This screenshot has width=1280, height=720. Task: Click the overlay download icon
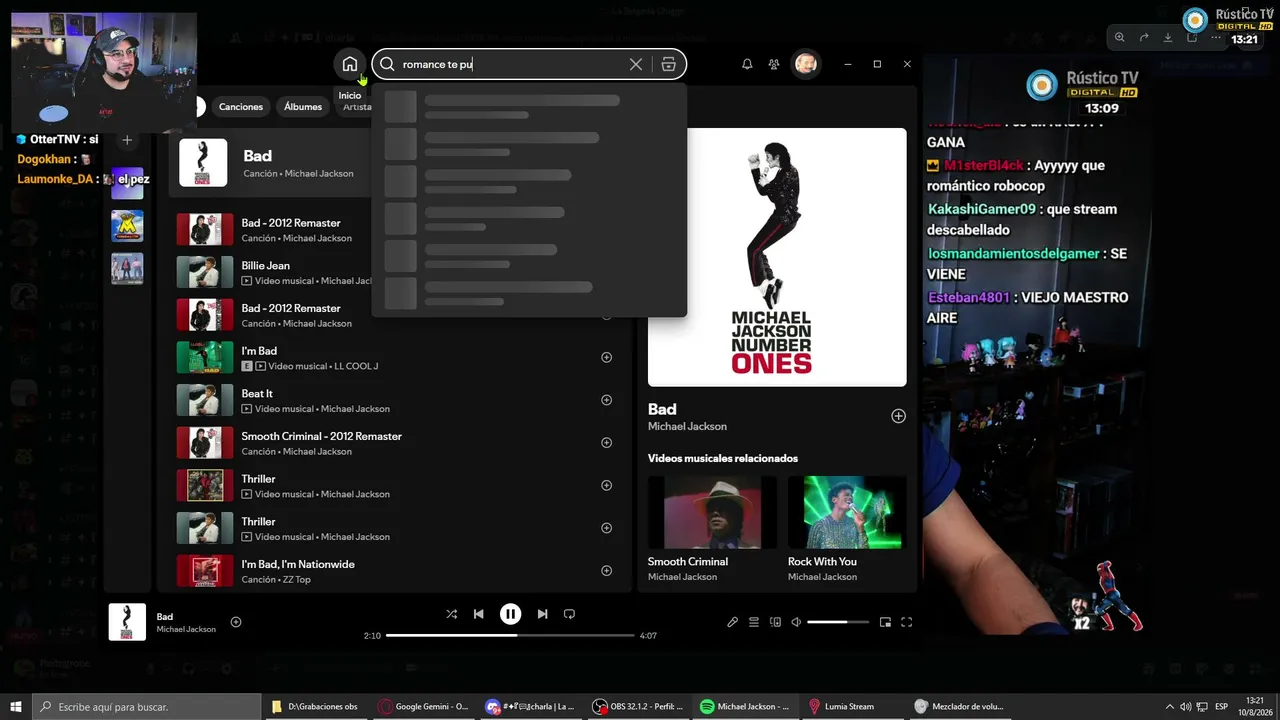pyautogui.click(x=1168, y=38)
